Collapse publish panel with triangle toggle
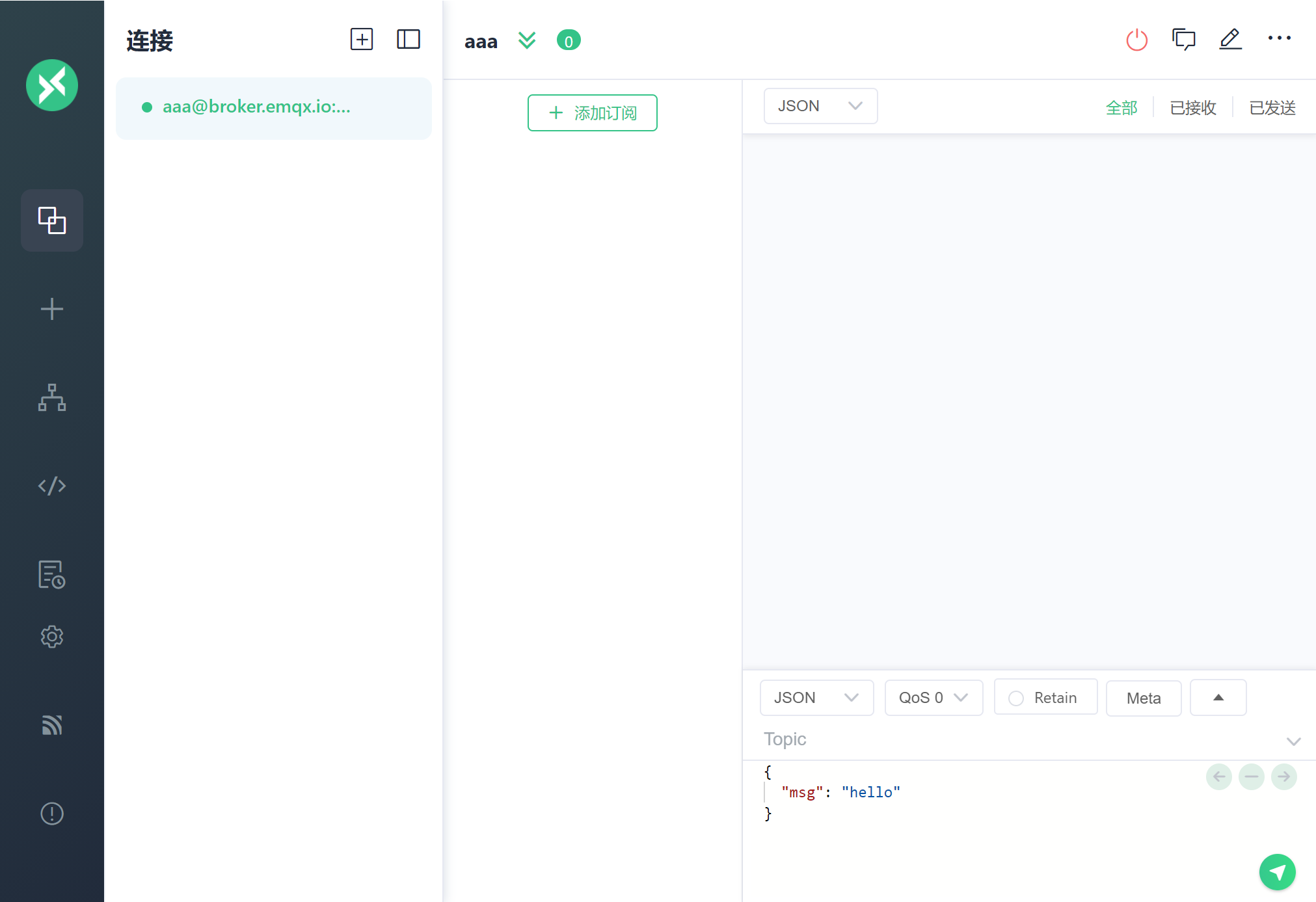Viewport: 1316px width, 902px height. point(1218,697)
